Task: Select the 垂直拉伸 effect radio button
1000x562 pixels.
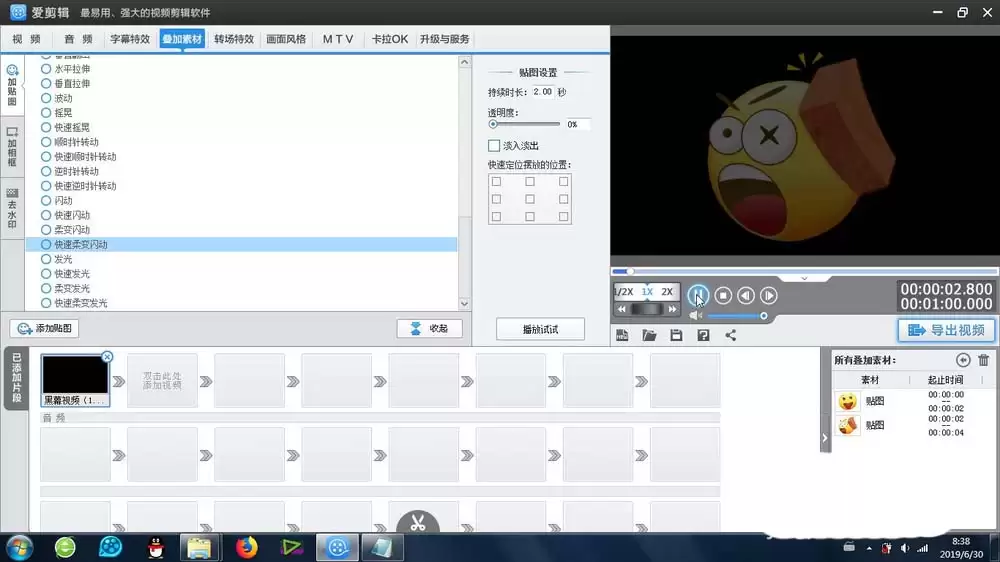Action: [x=46, y=84]
